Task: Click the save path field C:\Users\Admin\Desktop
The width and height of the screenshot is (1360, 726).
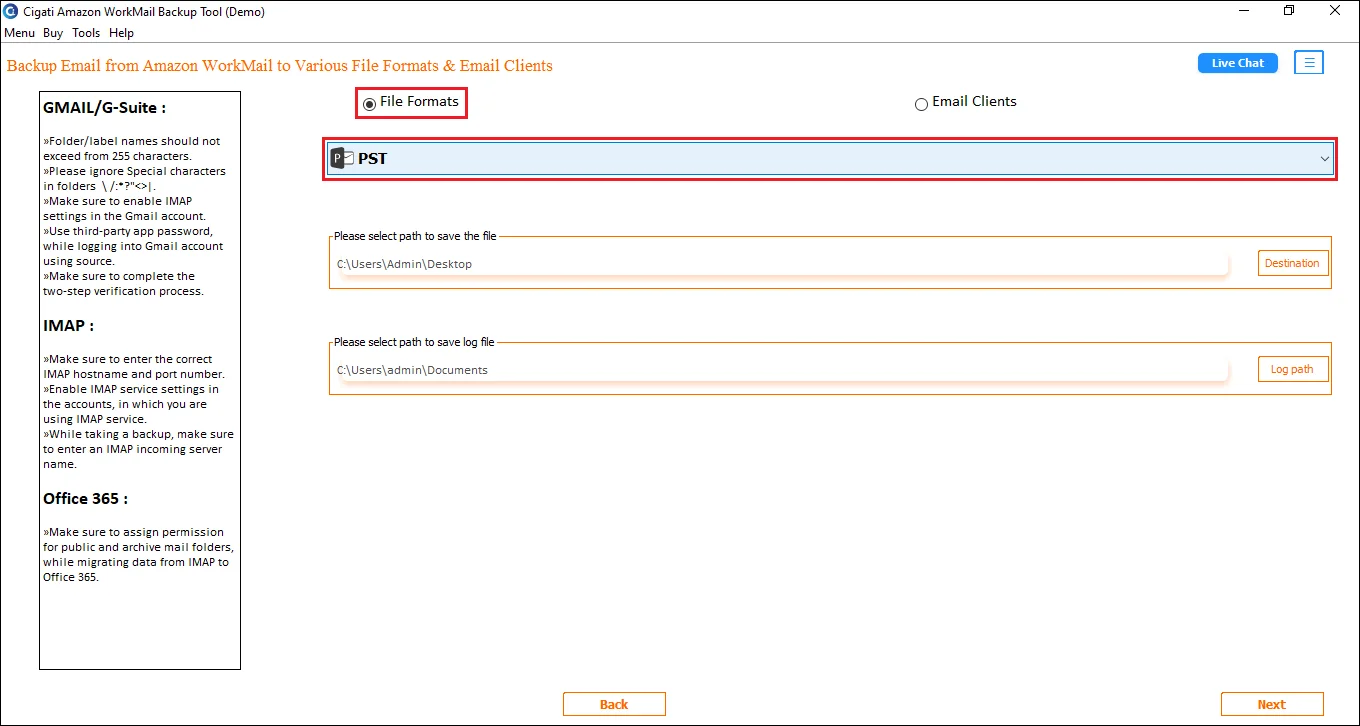Action: coord(782,264)
